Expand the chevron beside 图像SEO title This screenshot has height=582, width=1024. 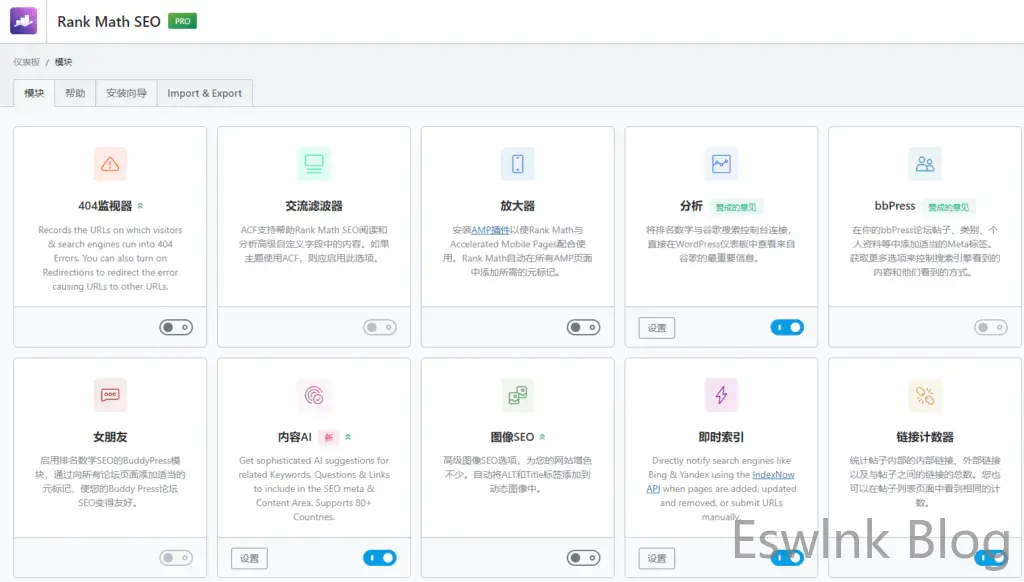(x=543, y=437)
